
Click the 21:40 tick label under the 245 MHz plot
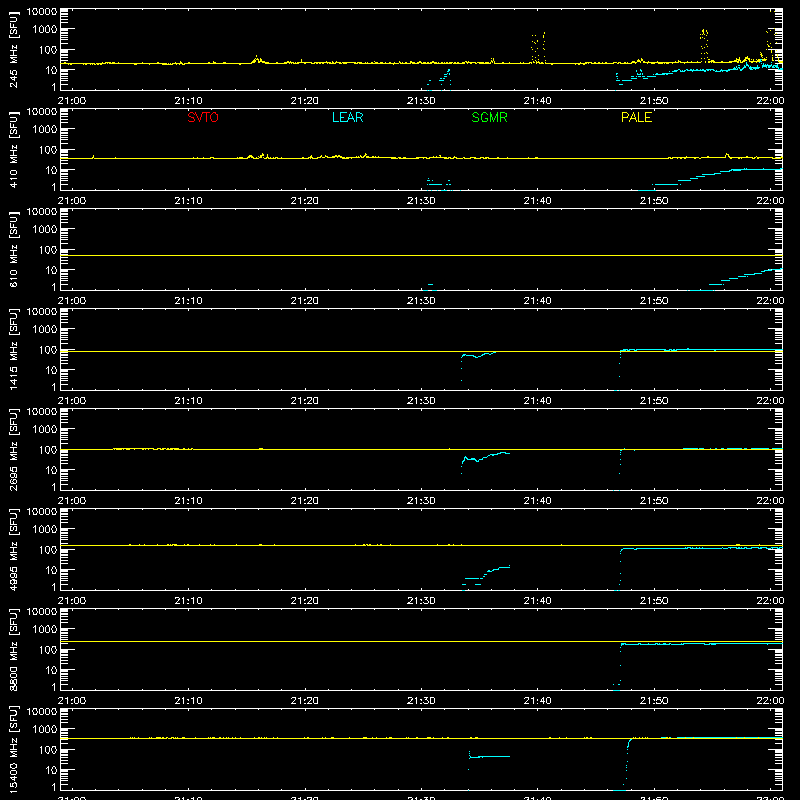tap(537, 101)
